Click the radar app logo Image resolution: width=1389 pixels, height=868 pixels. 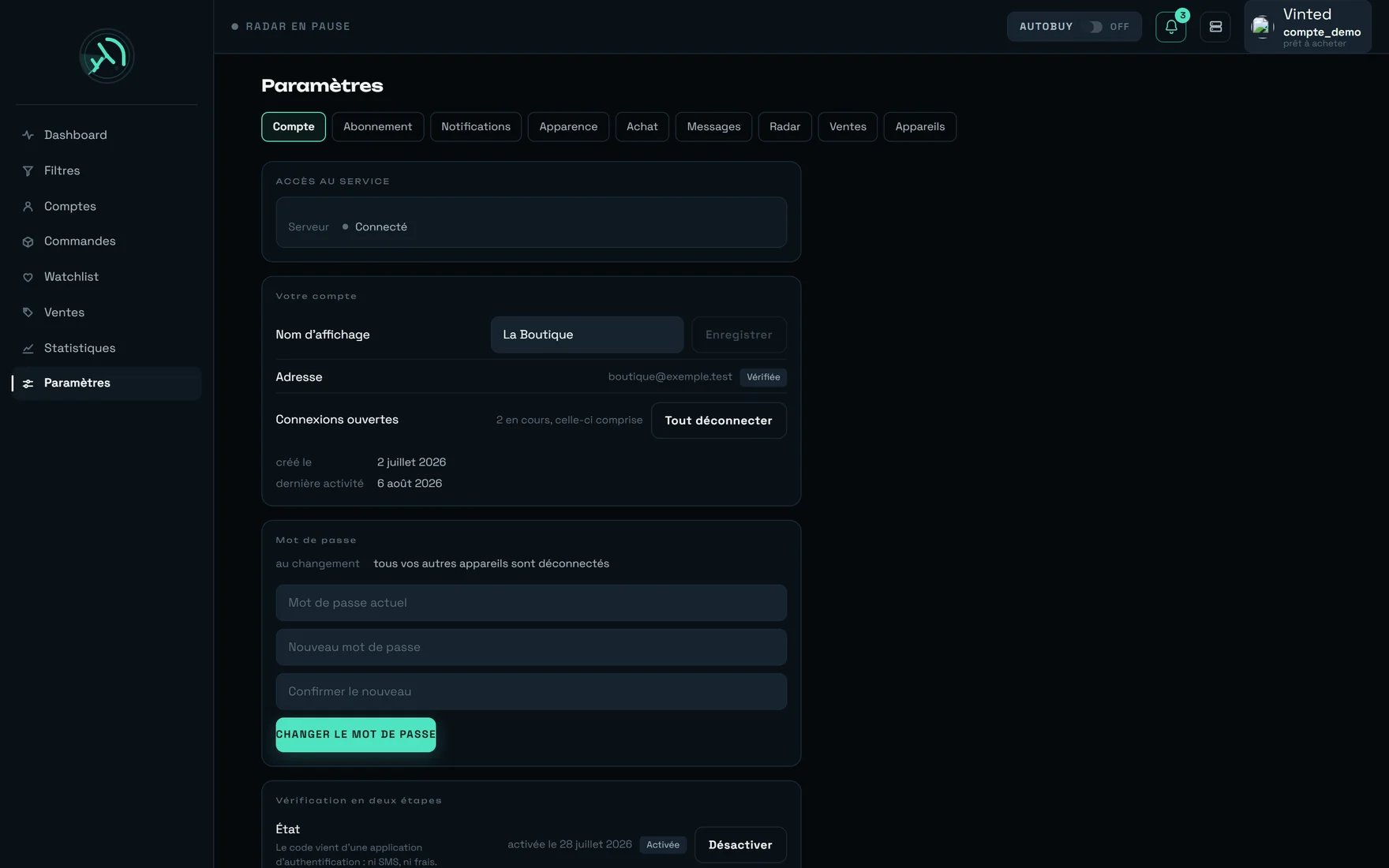(x=107, y=56)
